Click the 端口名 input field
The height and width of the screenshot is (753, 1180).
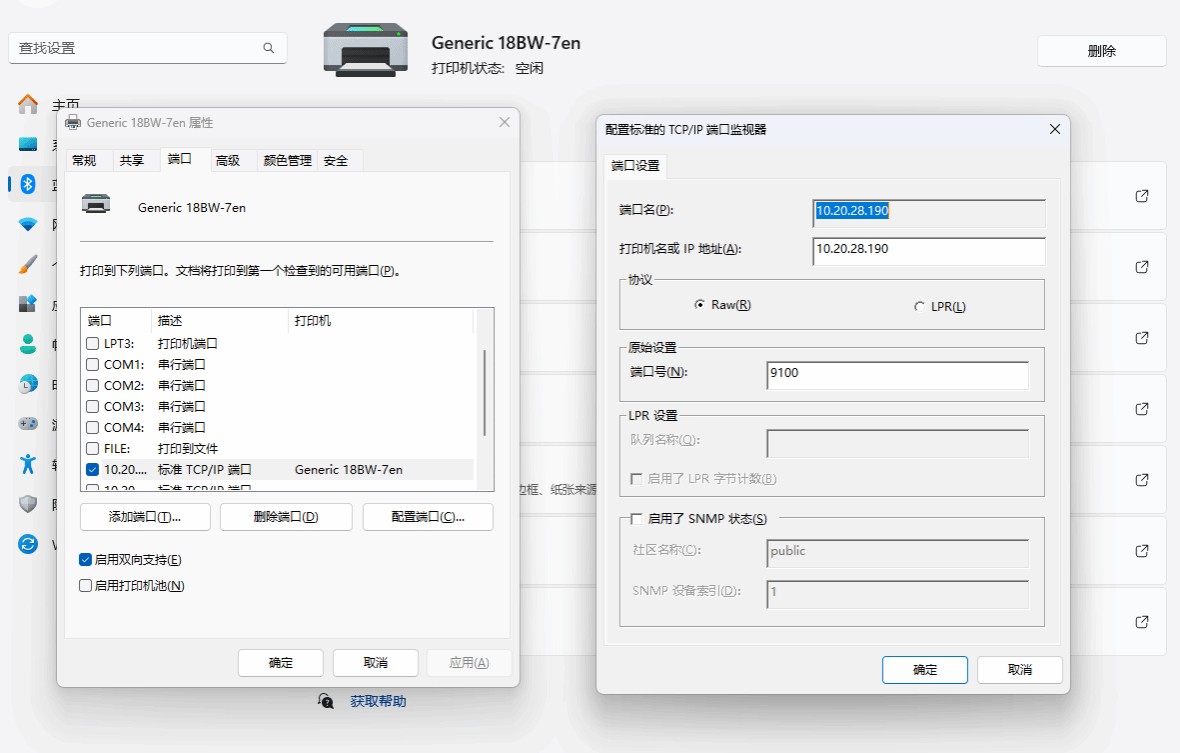coord(929,212)
